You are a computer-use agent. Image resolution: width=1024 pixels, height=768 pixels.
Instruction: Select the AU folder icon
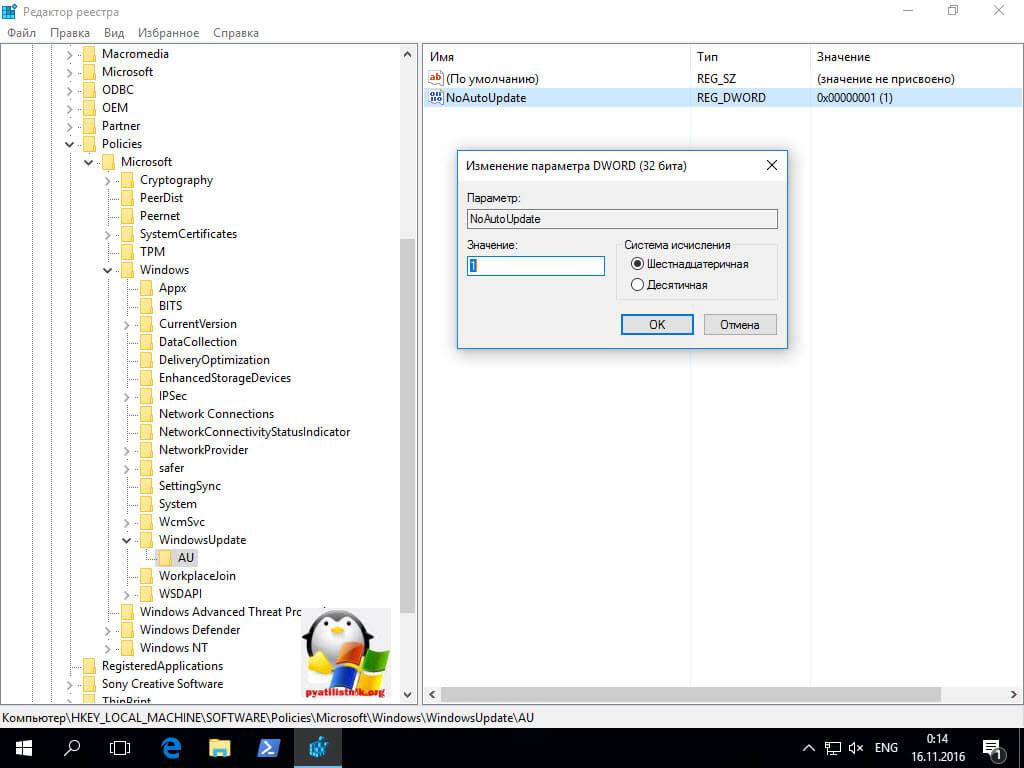[166, 558]
